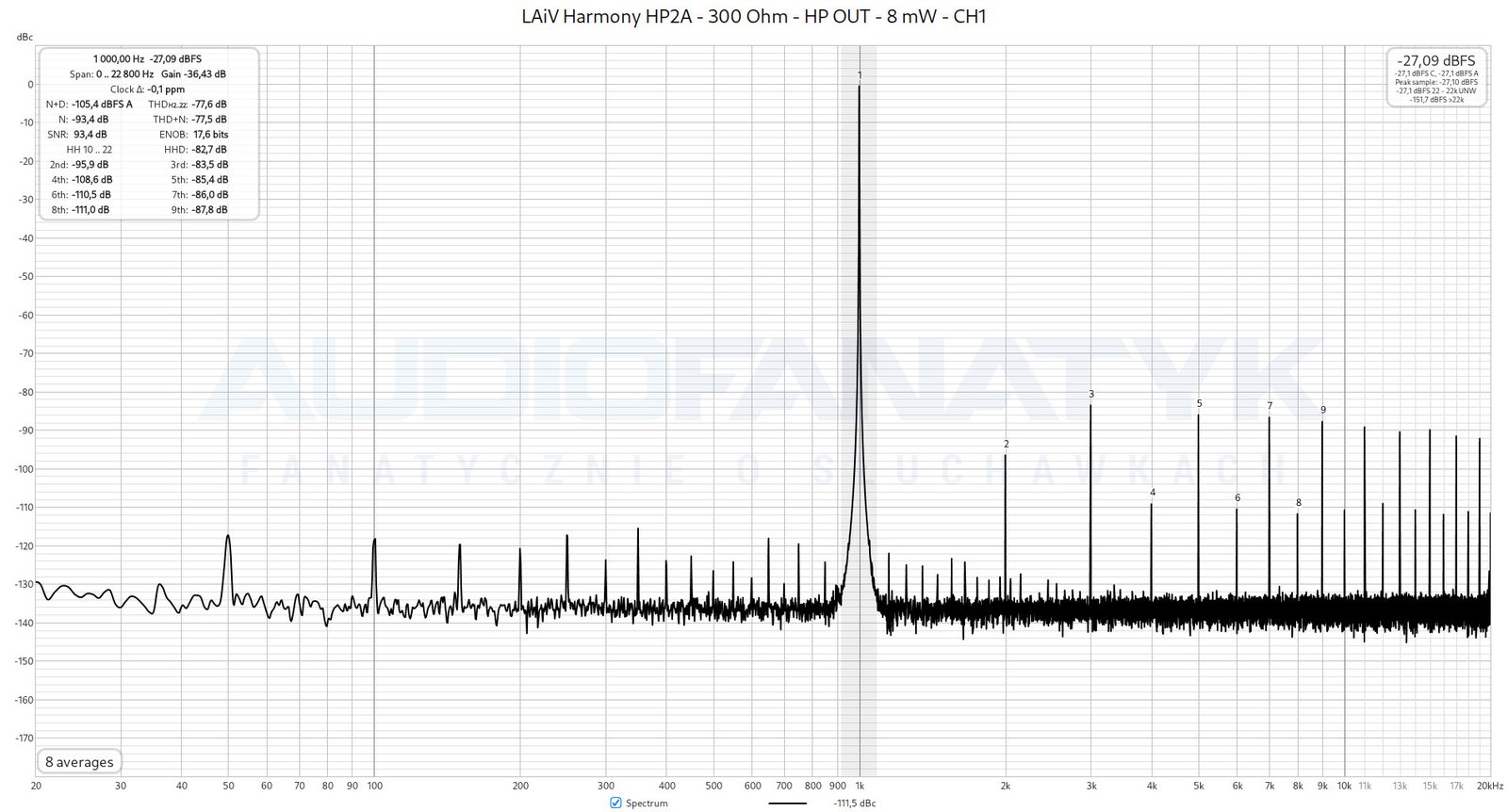Click harmonic marker 9 near 9k
Viewport: 1508px width, 812px height.
click(1322, 410)
